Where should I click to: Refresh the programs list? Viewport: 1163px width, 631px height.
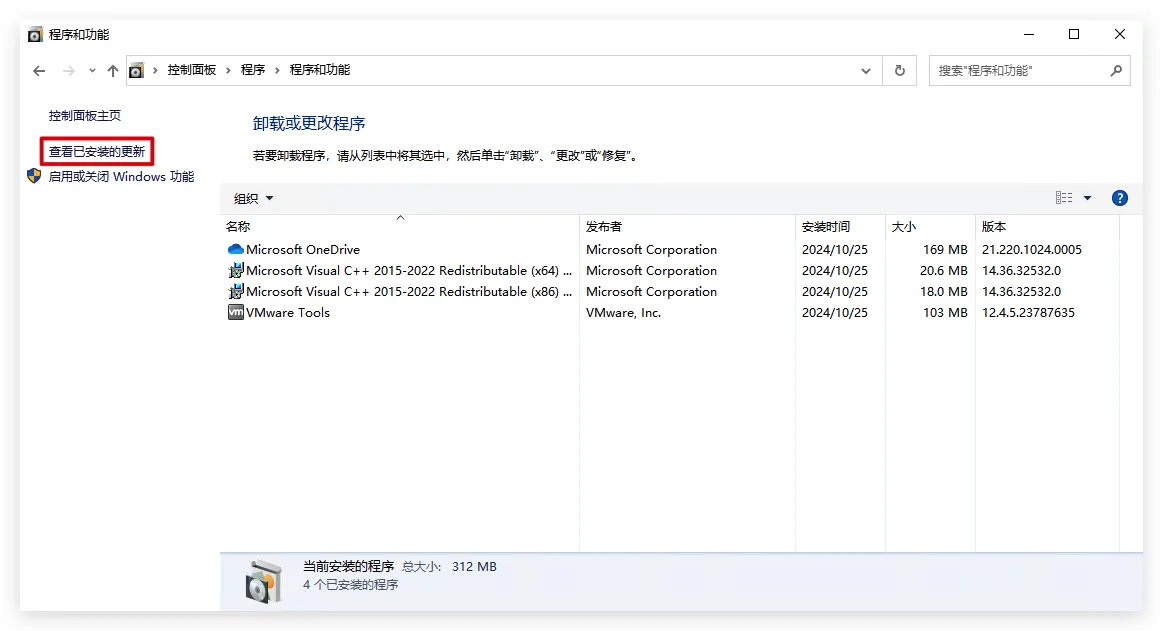[x=899, y=71]
